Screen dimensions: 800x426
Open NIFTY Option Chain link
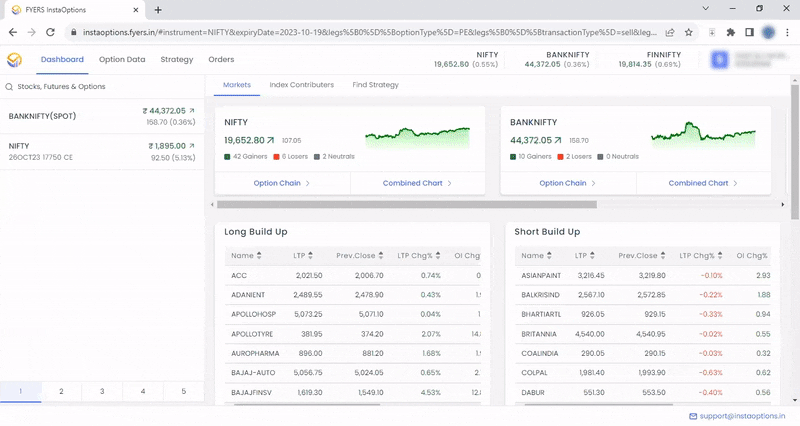(282, 183)
